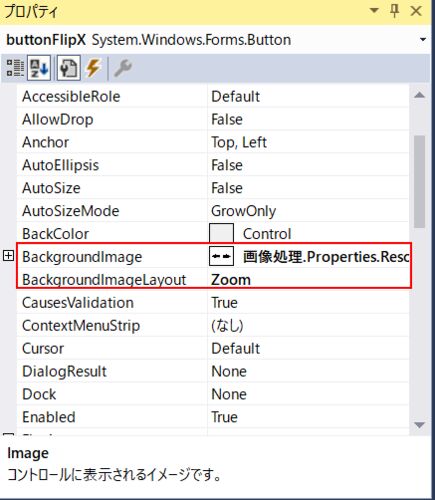This screenshot has width=435, height=500.
Task: Open the buttonFlipX object selector dropdown
Action: (423, 40)
